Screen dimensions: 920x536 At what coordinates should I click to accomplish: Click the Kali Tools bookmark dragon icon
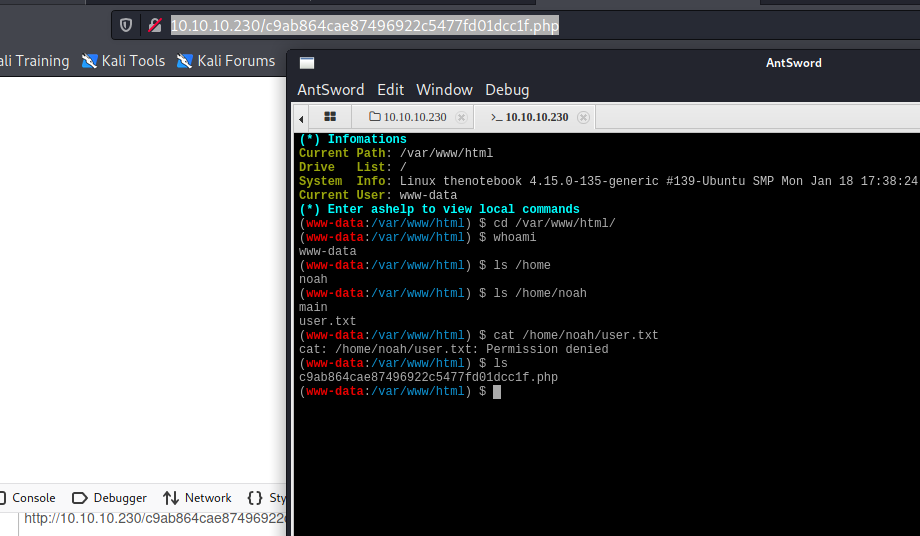click(89, 61)
